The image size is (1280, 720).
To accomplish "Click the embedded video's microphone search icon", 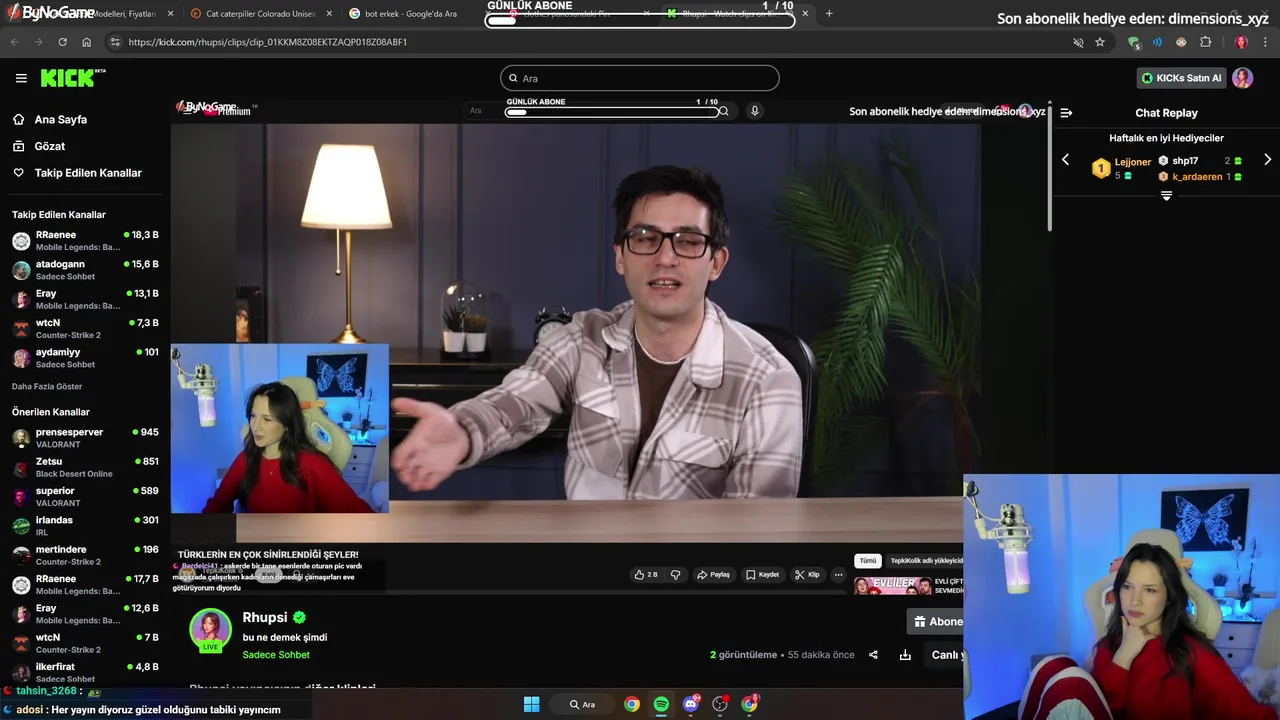I will pyautogui.click(x=755, y=111).
